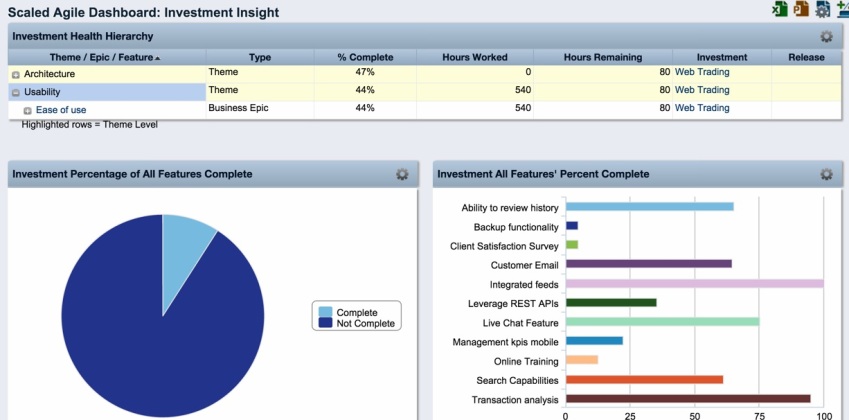This screenshot has height=420, width=849.
Task: Open the bar chart portlet gear options
Action: coord(826,174)
